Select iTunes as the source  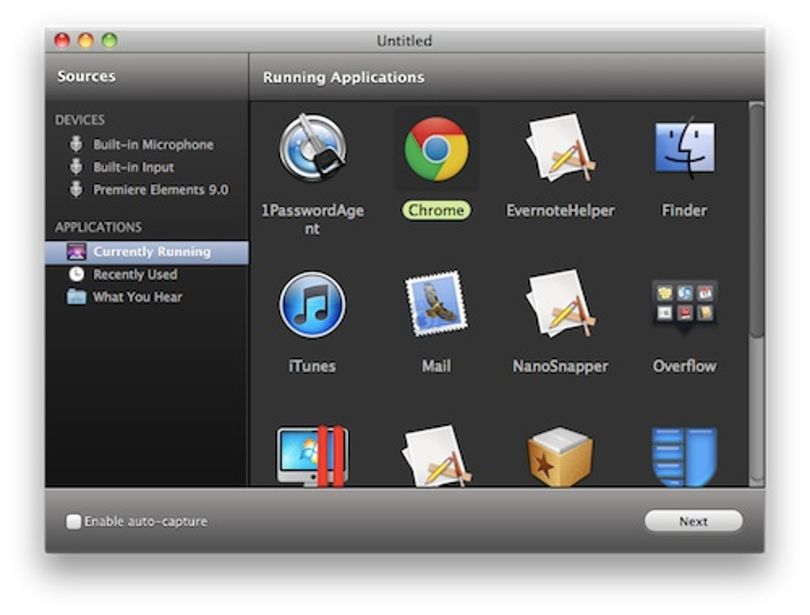[313, 305]
